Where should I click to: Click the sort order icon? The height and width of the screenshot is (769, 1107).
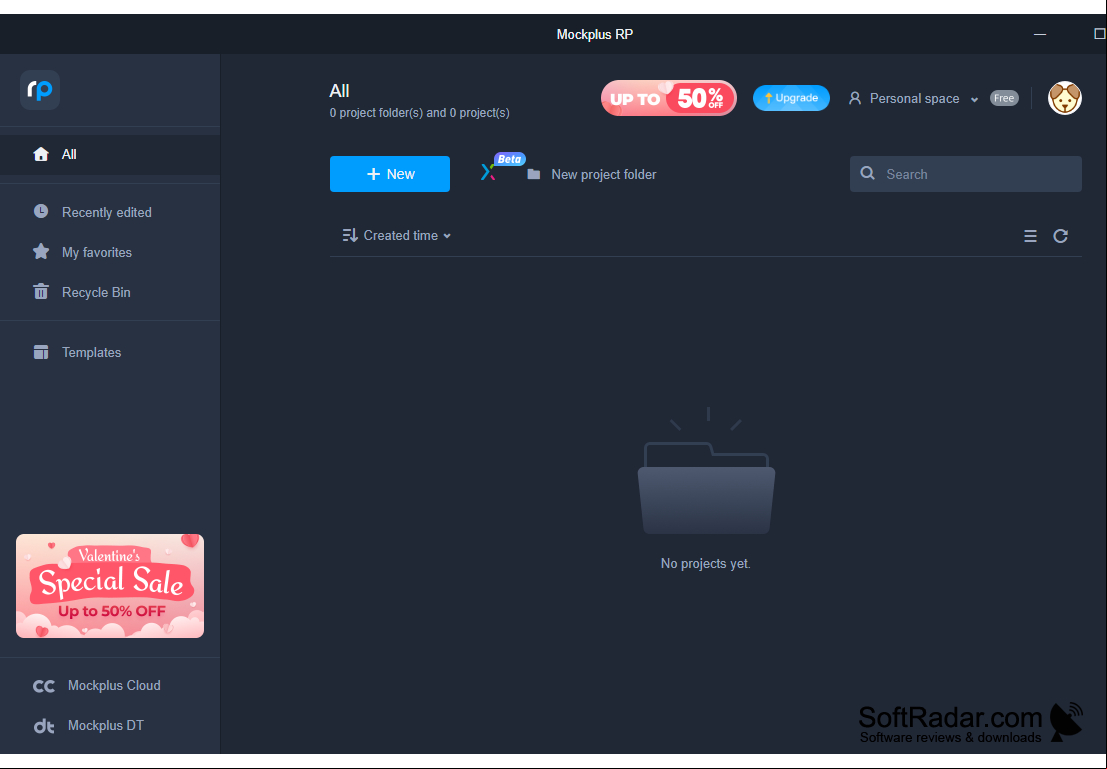pyautogui.click(x=349, y=235)
